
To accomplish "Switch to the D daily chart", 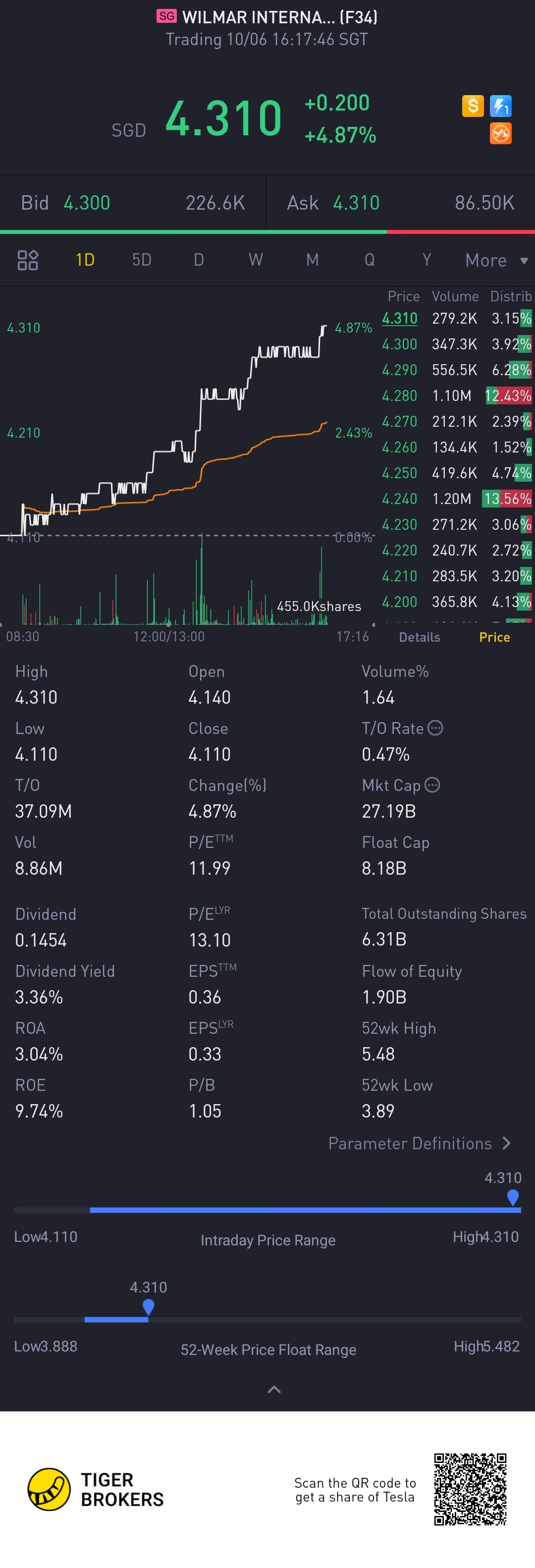I will 199,260.
